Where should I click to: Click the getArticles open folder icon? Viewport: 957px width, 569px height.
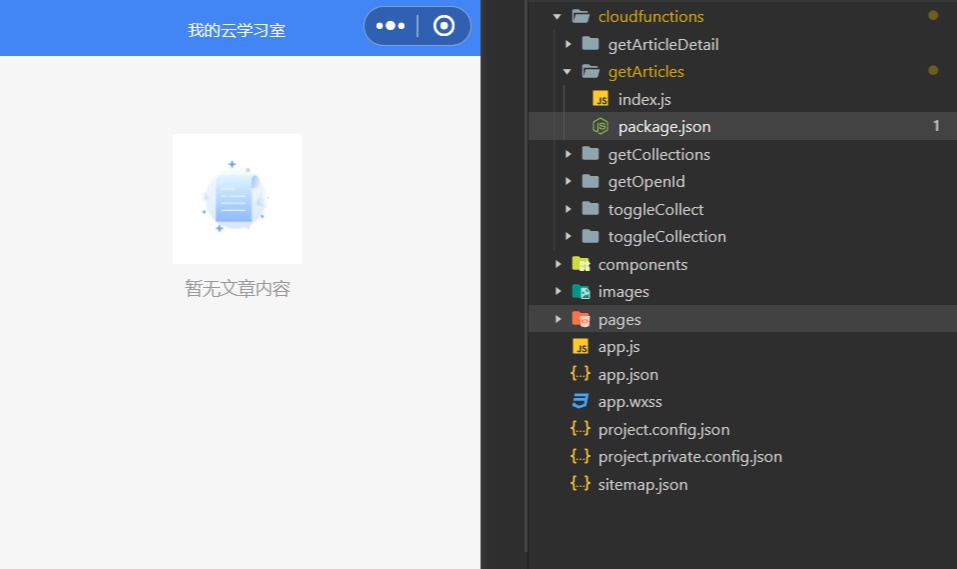tap(591, 71)
